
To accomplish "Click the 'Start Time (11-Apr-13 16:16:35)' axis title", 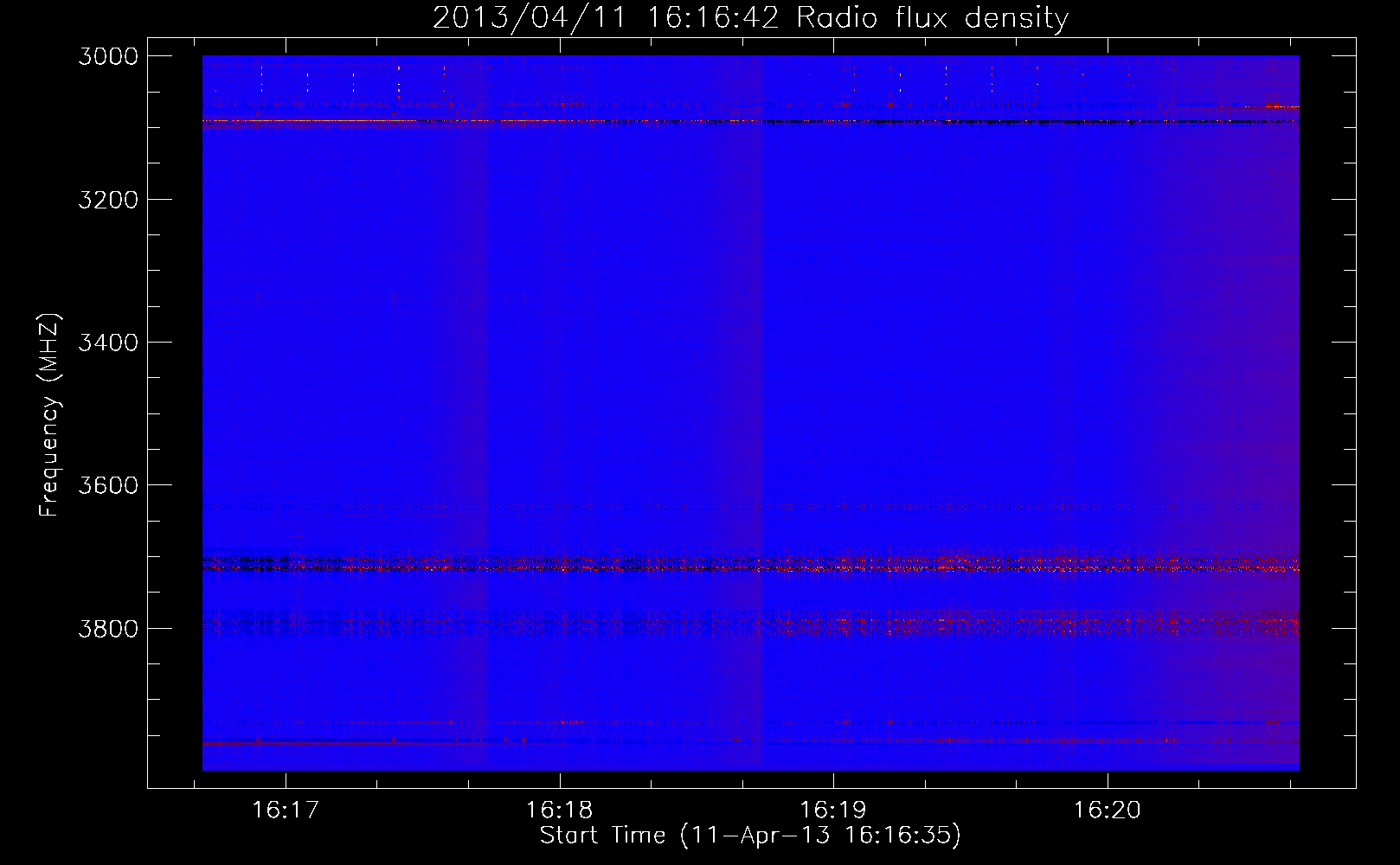I will pos(750,836).
